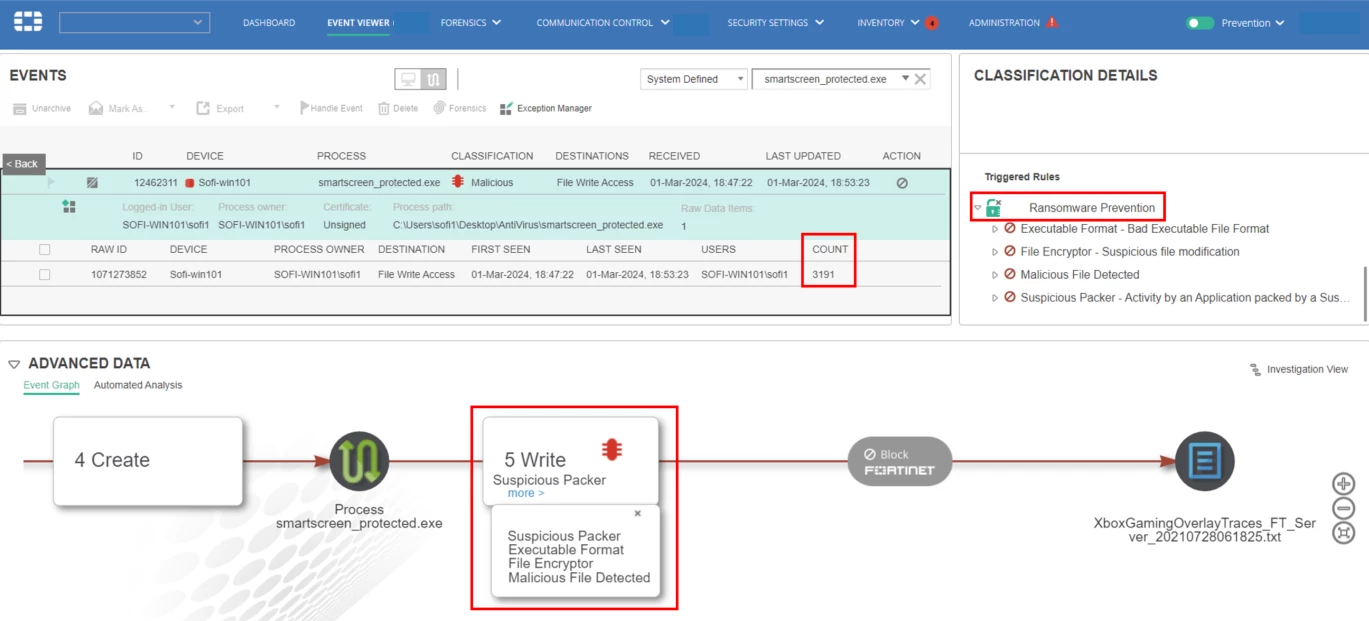Image resolution: width=1369 pixels, height=621 pixels.
Task: Collapse the Ransomware Prevention rule group
Action: 978,208
